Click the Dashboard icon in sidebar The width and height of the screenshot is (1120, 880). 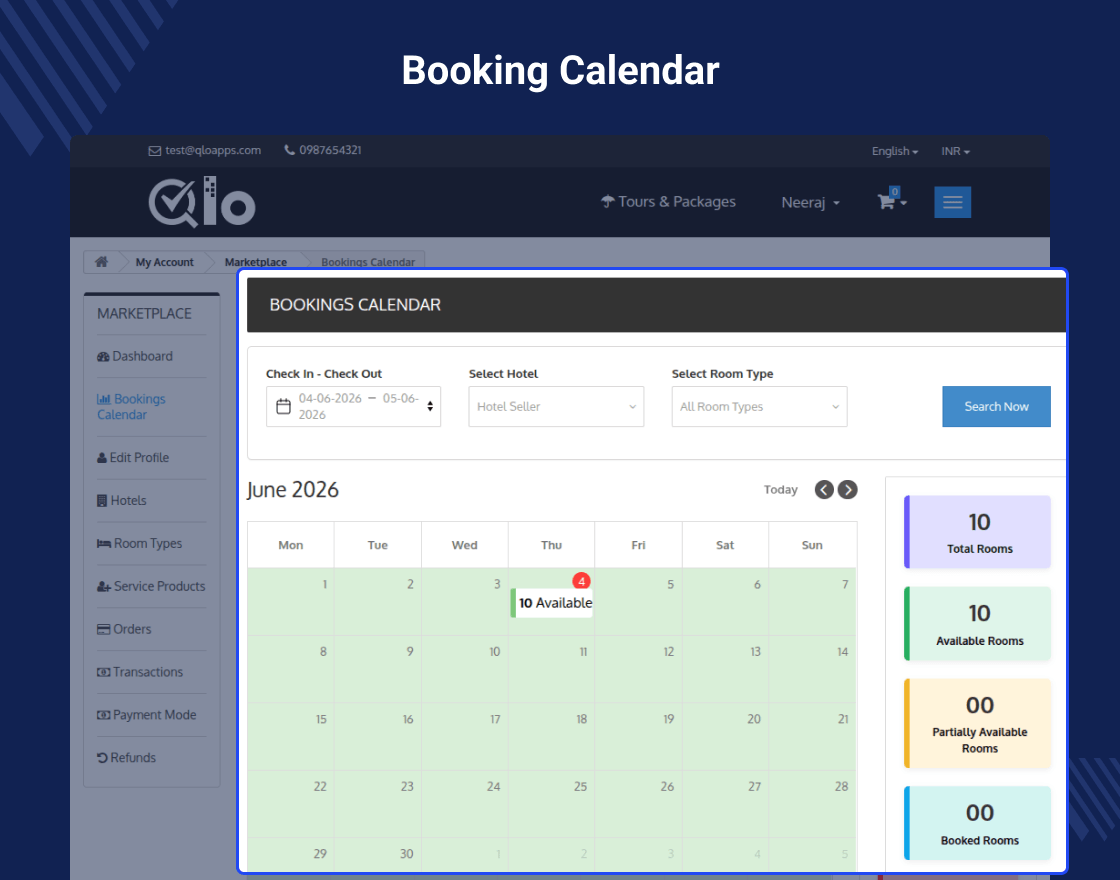tap(103, 356)
